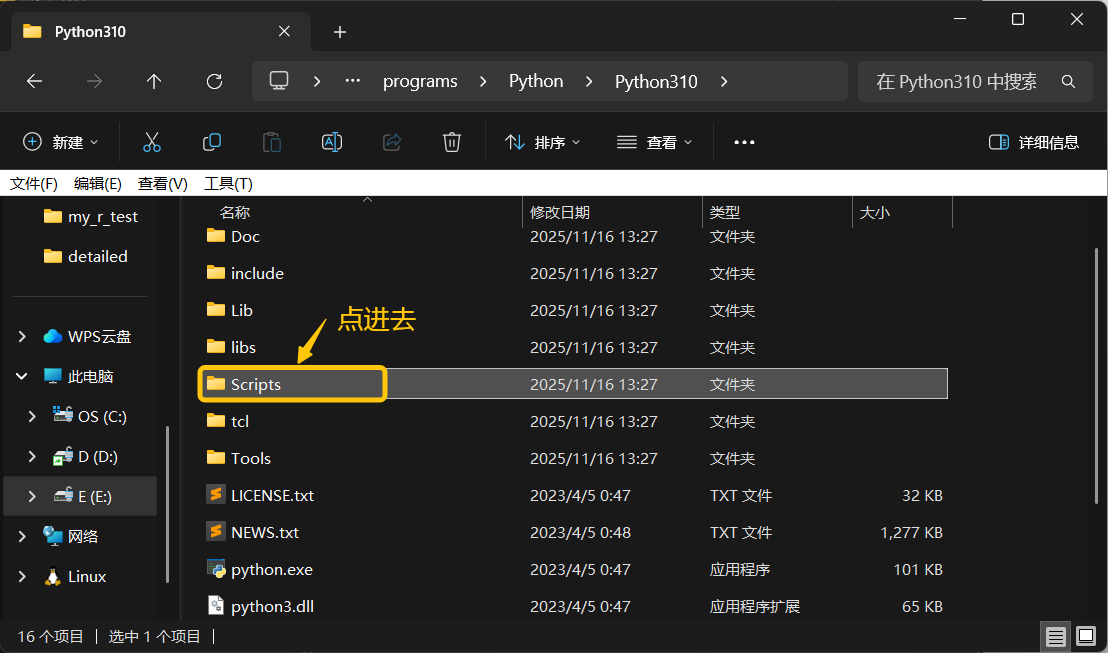Refresh the current folder view
This screenshot has width=1108, height=653.
[x=214, y=82]
